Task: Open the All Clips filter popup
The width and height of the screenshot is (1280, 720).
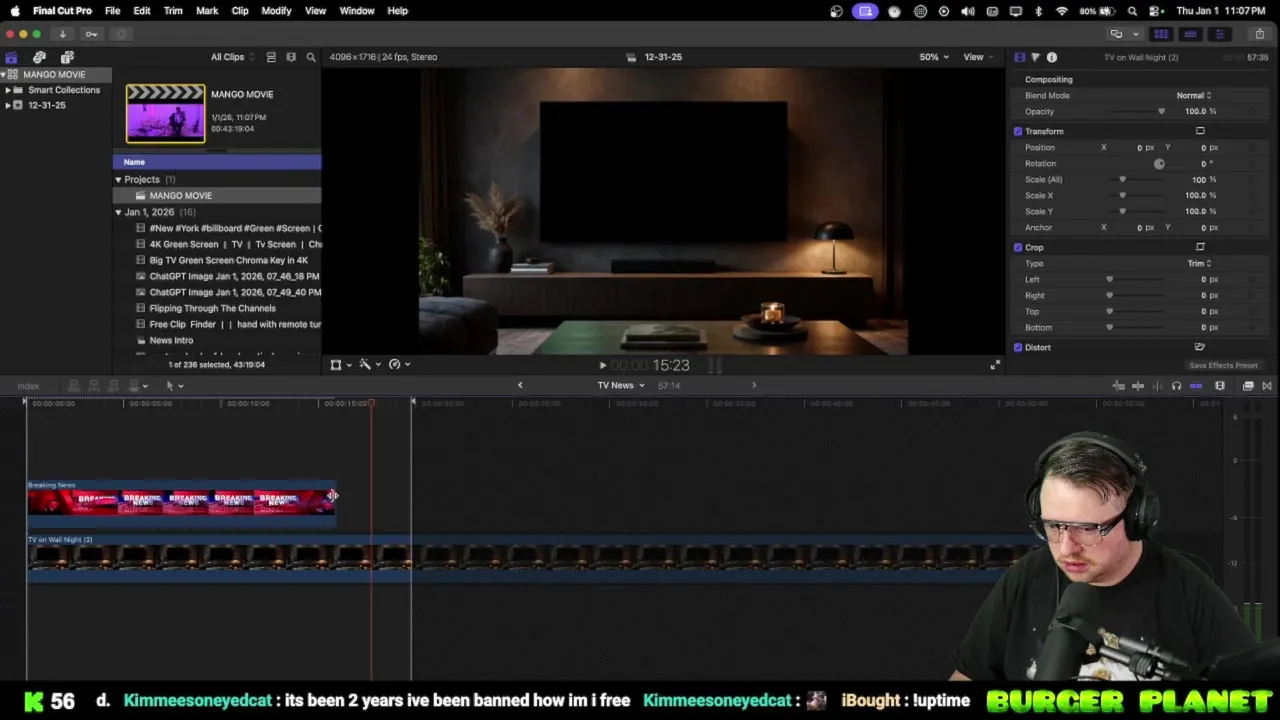Action: (232, 57)
